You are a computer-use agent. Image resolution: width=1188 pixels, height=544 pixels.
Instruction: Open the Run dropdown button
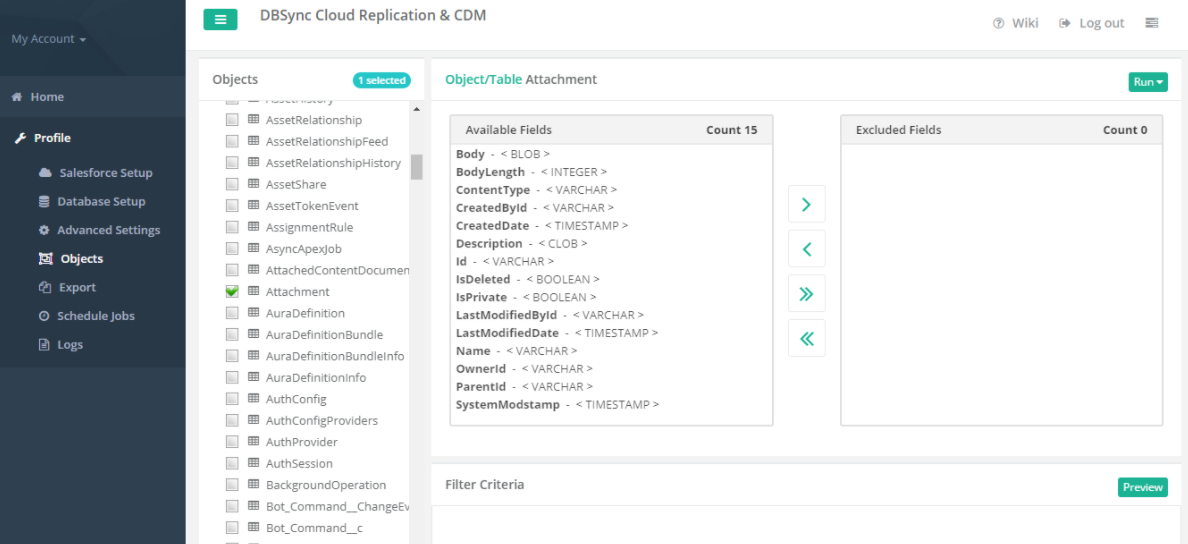click(x=1148, y=82)
